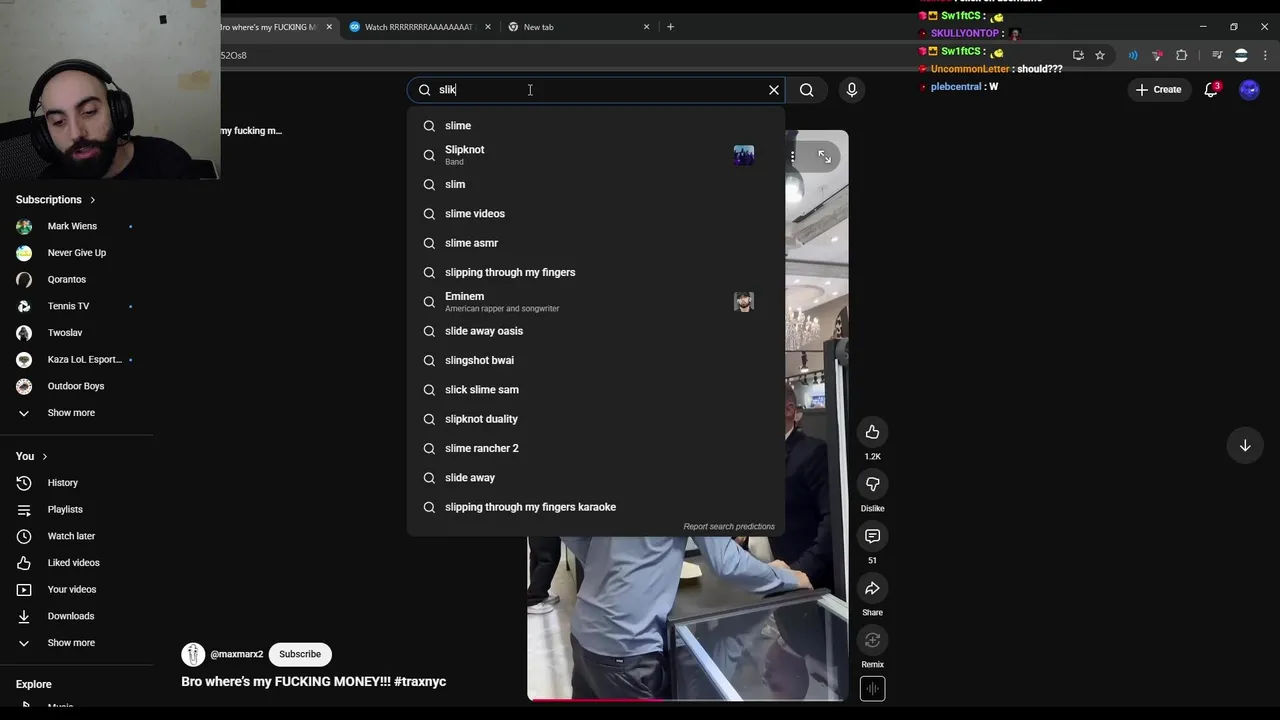Open watch History
The width and height of the screenshot is (1280, 720).
(75, 483)
